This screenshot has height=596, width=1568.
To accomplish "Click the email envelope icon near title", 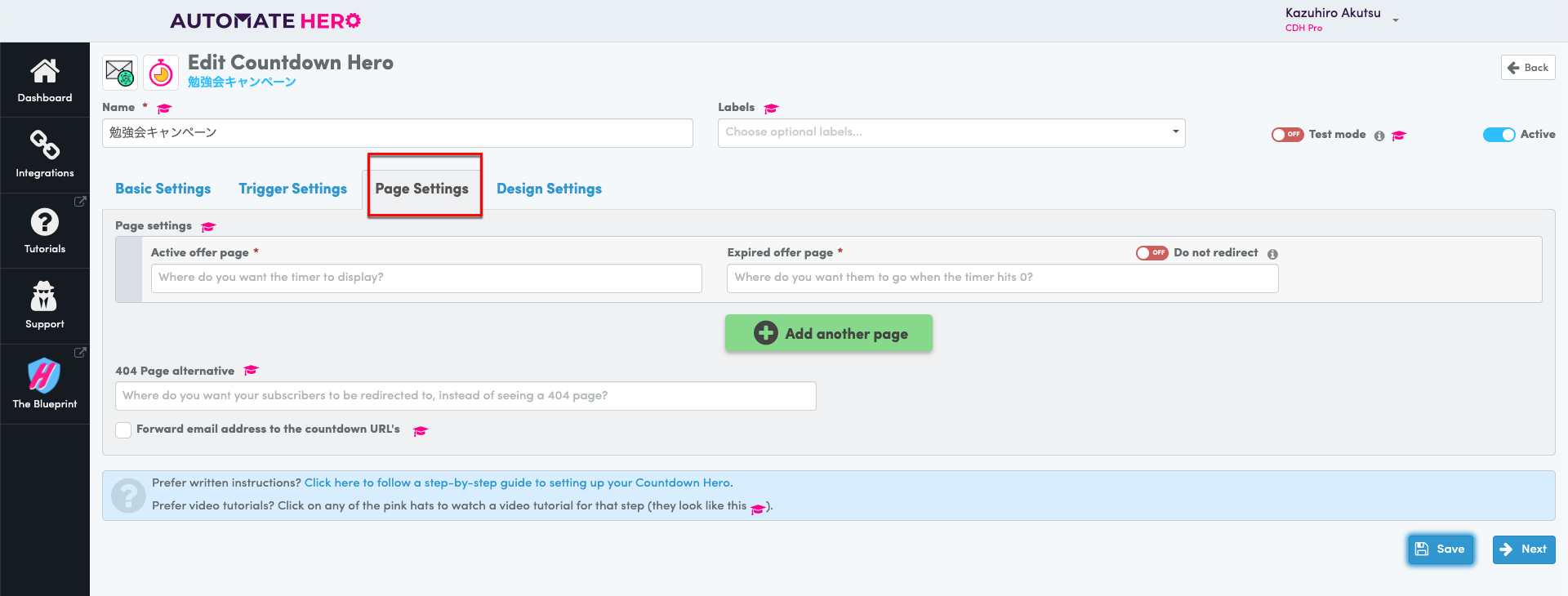I will pyautogui.click(x=120, y=73).
